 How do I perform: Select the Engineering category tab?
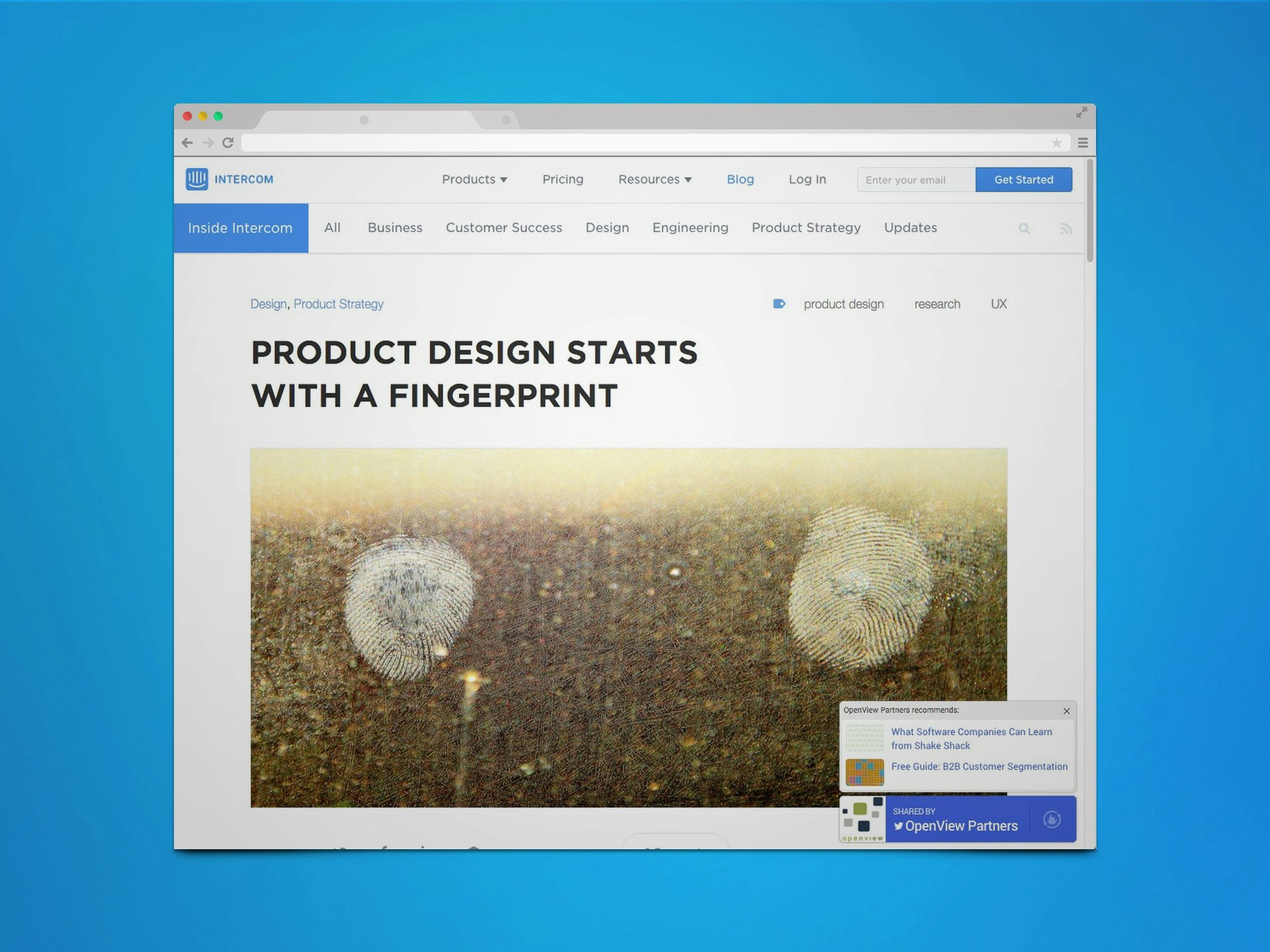(x=690, y=228)
